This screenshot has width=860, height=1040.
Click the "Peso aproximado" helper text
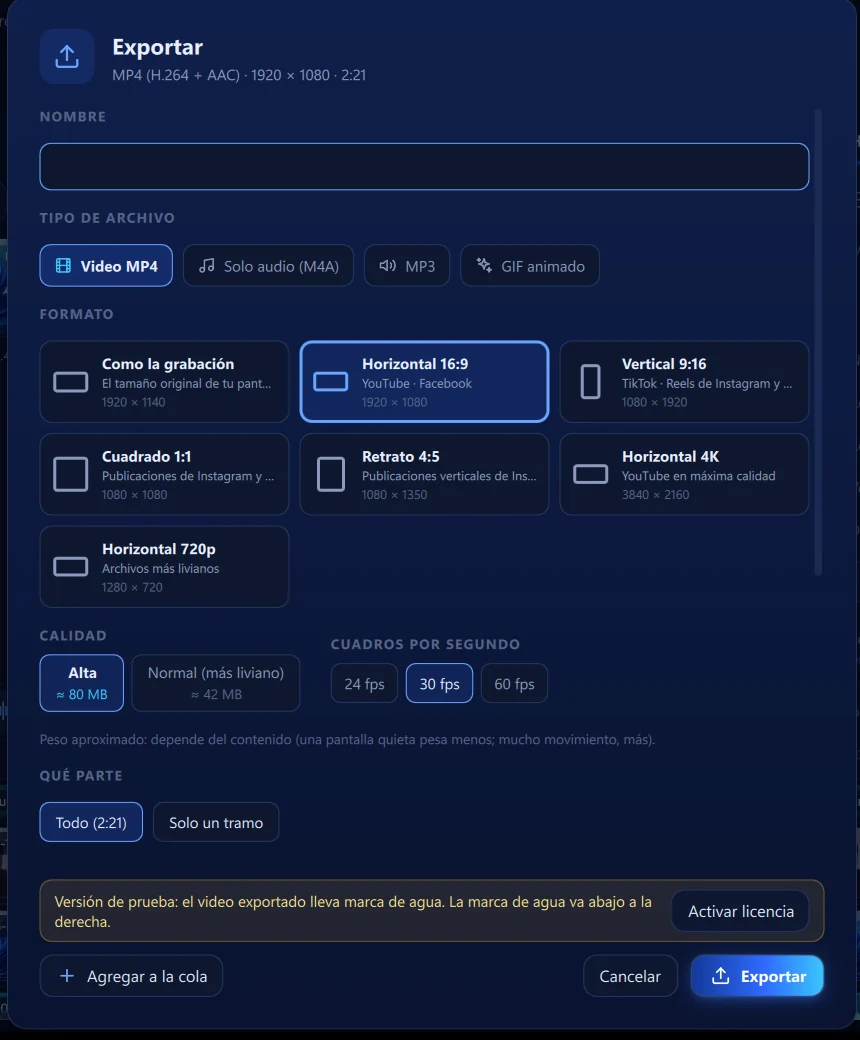(347, 740)
